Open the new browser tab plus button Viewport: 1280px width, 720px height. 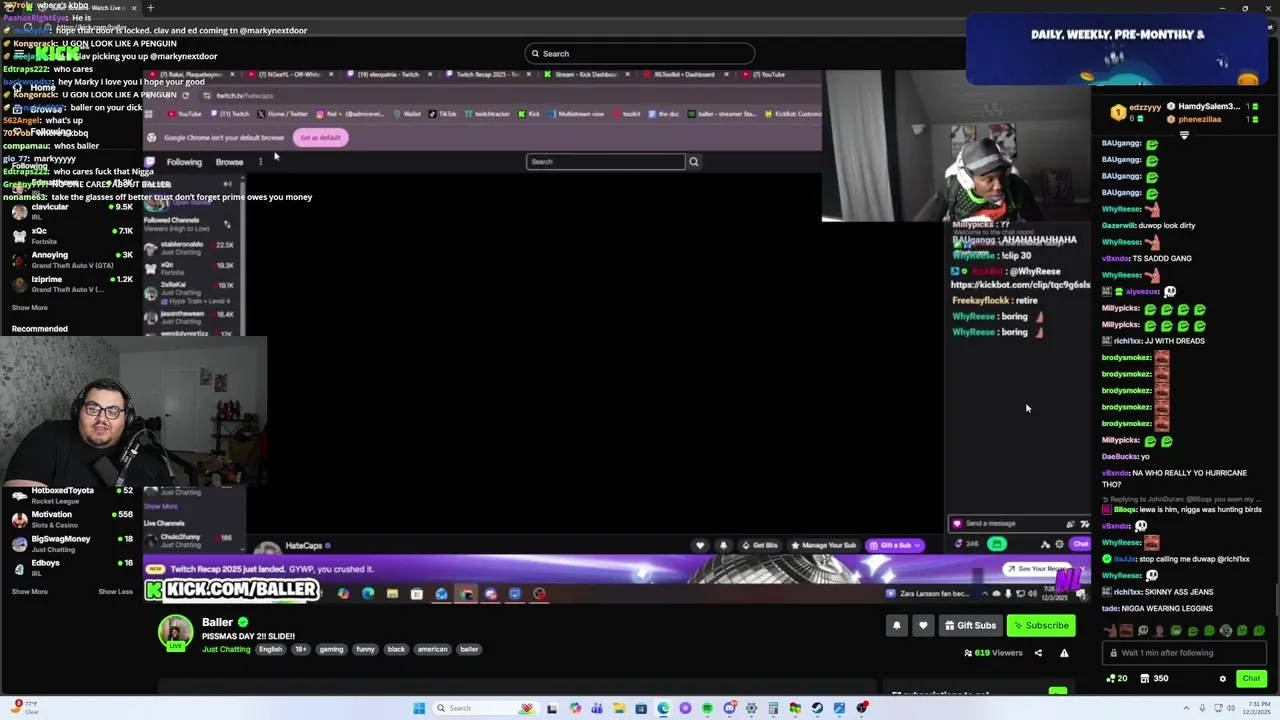150,7
